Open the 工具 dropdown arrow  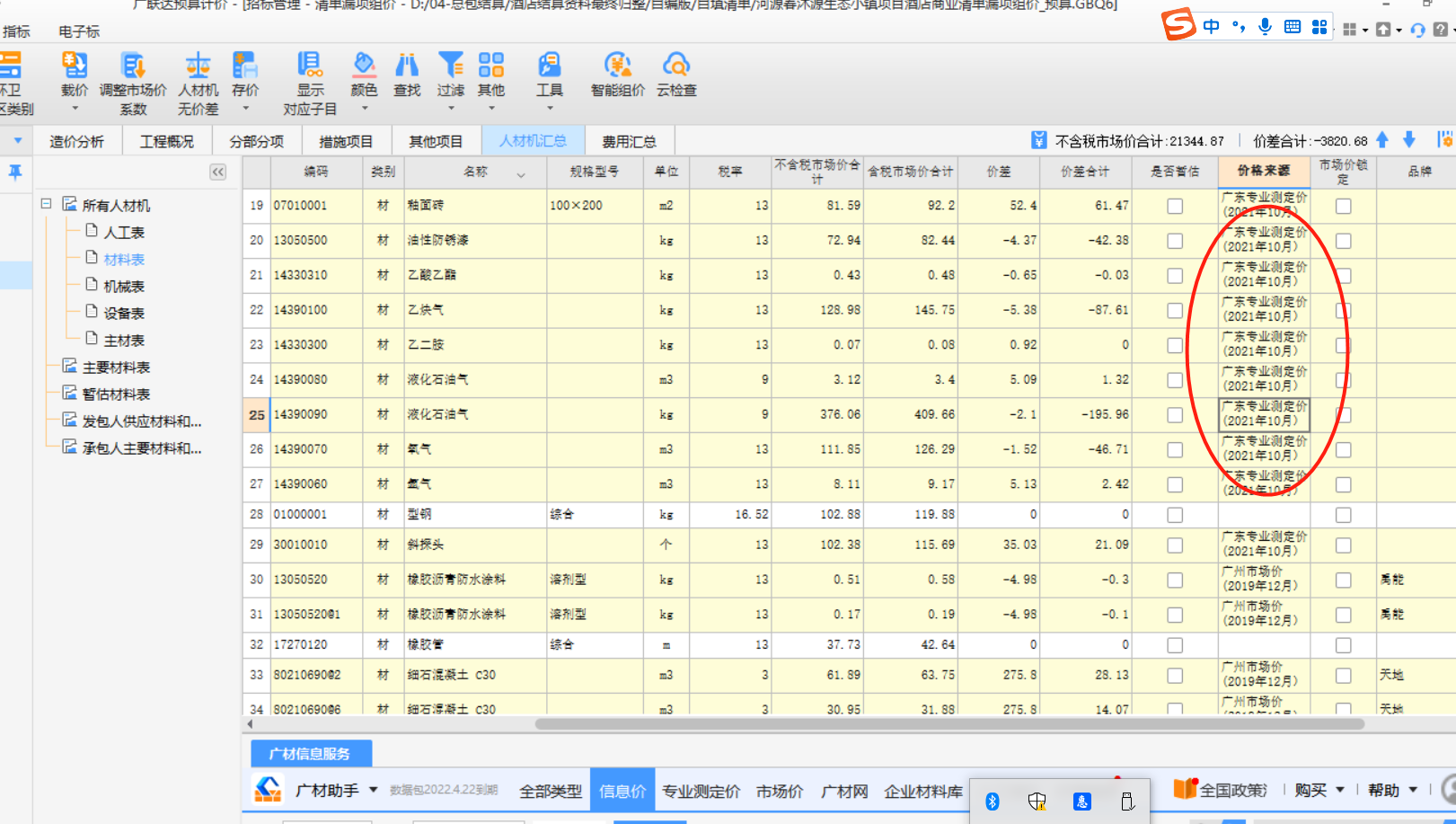pyautogui.click(x=549, y=108)
